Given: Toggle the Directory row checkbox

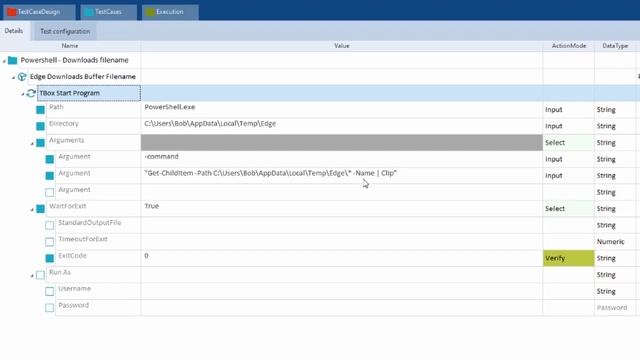Looking at the screenshot, I should (40, 126).
